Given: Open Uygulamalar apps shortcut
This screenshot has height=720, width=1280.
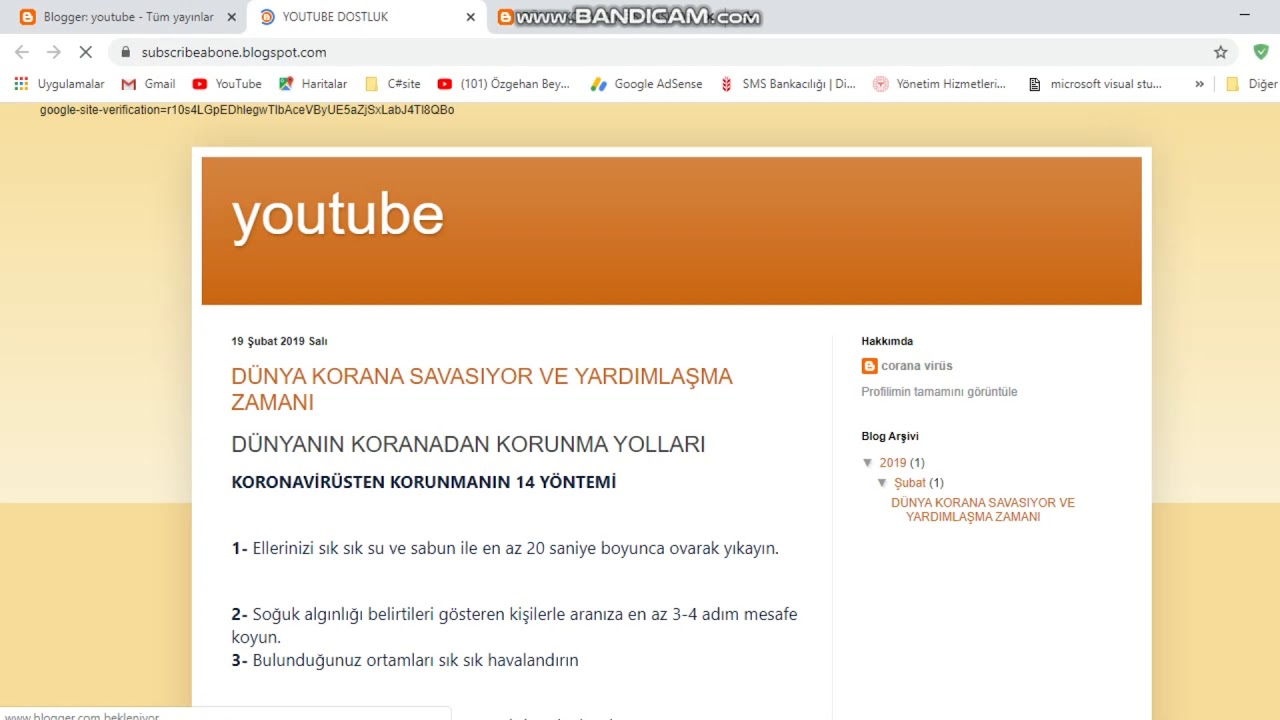Looking at the screenshot, I should [x=59, y=84].
